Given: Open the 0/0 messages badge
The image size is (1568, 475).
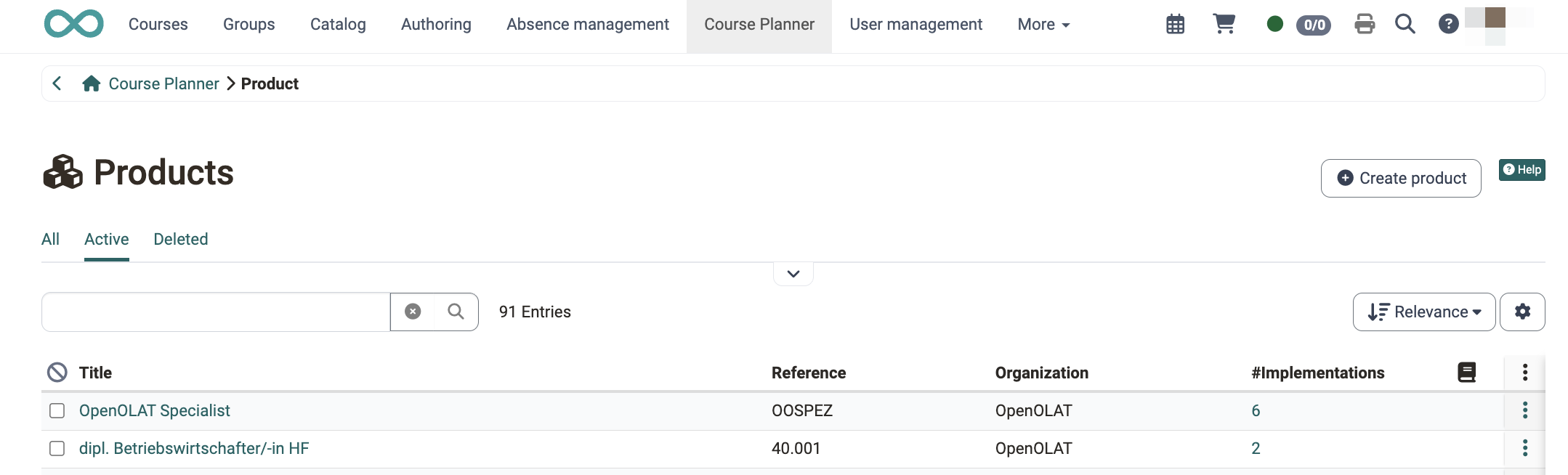Looking at the screenshot, I should click(1314, 25).
